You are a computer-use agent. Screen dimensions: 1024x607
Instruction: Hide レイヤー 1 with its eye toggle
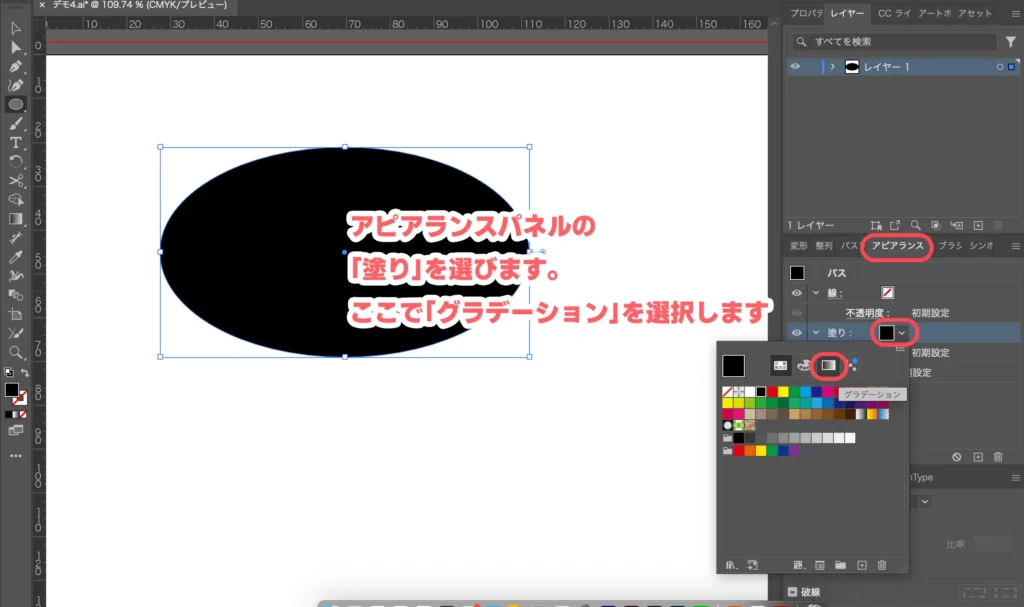click(x=793, y=66)
